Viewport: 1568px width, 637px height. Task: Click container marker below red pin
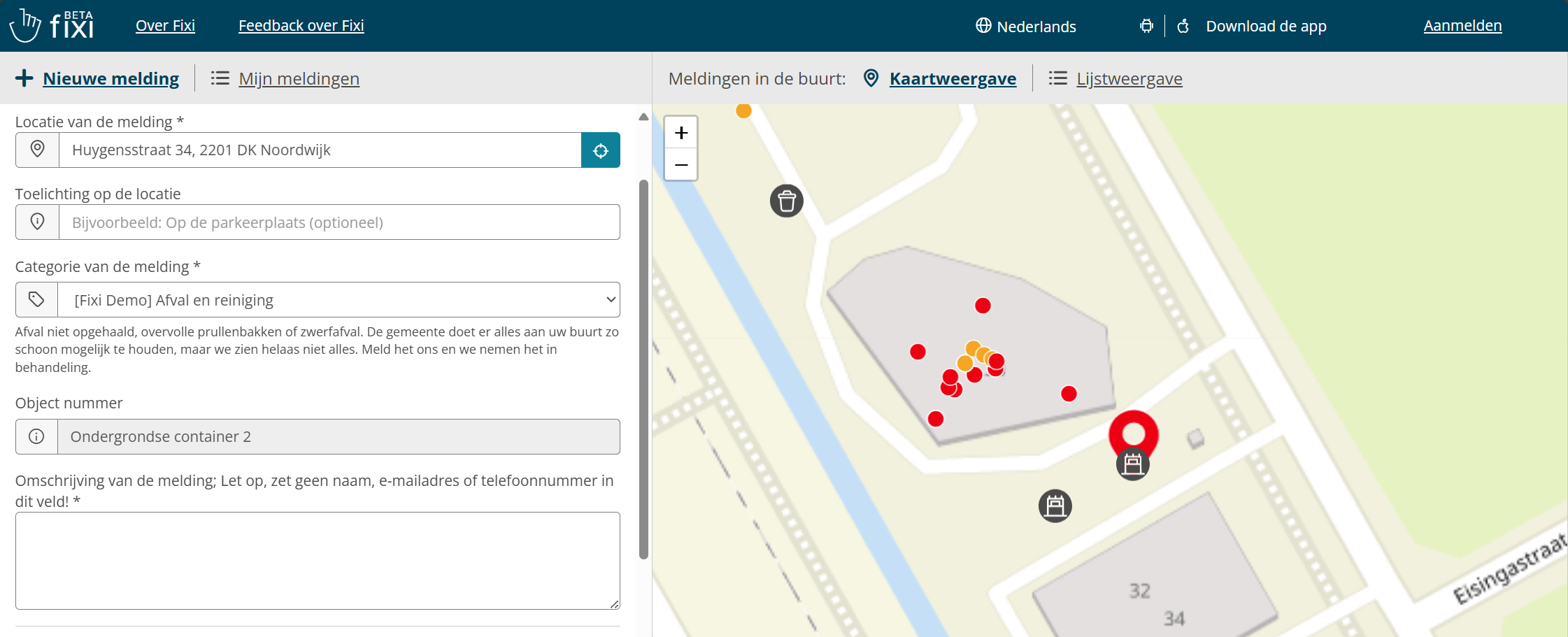(1133, 464)
